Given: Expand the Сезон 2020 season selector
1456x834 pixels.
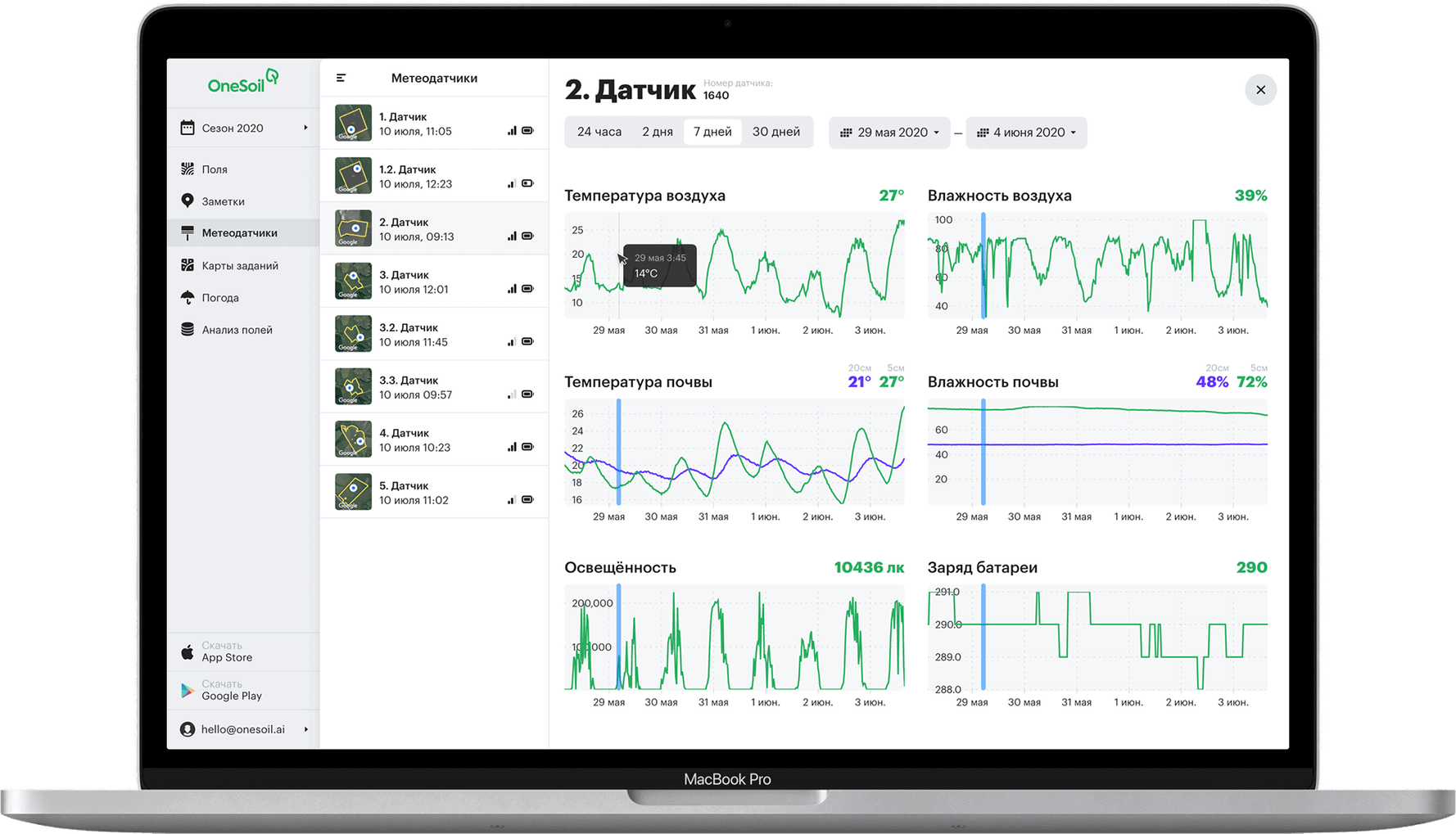Looking at the screenshot, I should tap(306, 128).
